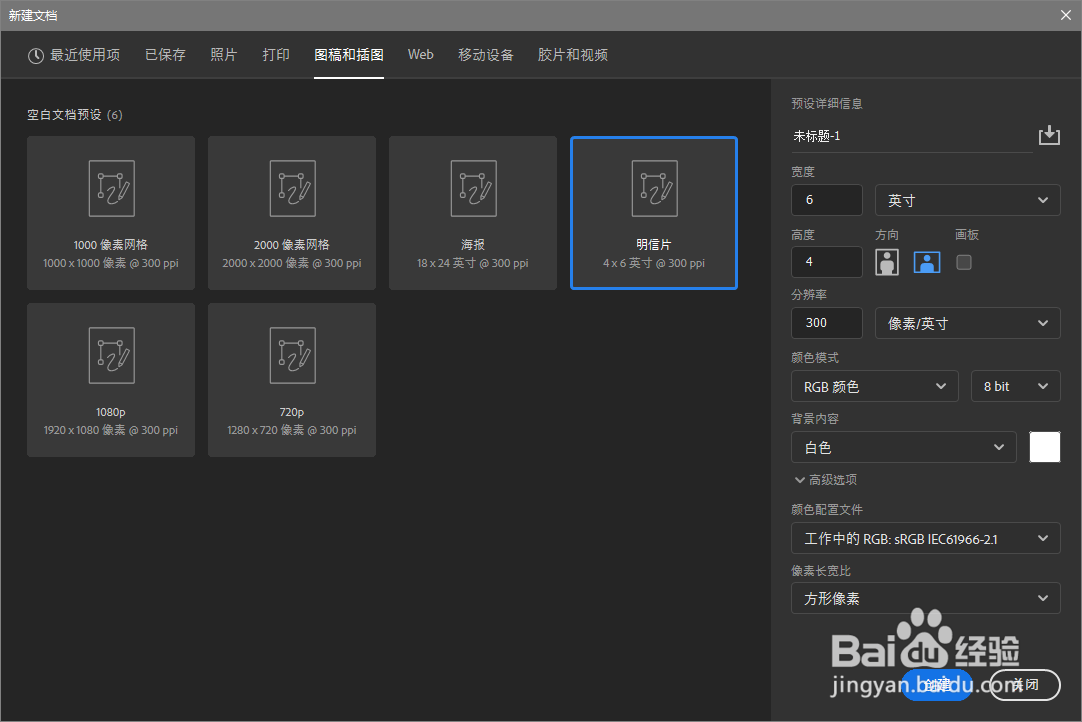This screenshot has height=722, width=1082.
Task: Click the 高度 height input field
Action: pyautogui.click(x=827, y=262)
